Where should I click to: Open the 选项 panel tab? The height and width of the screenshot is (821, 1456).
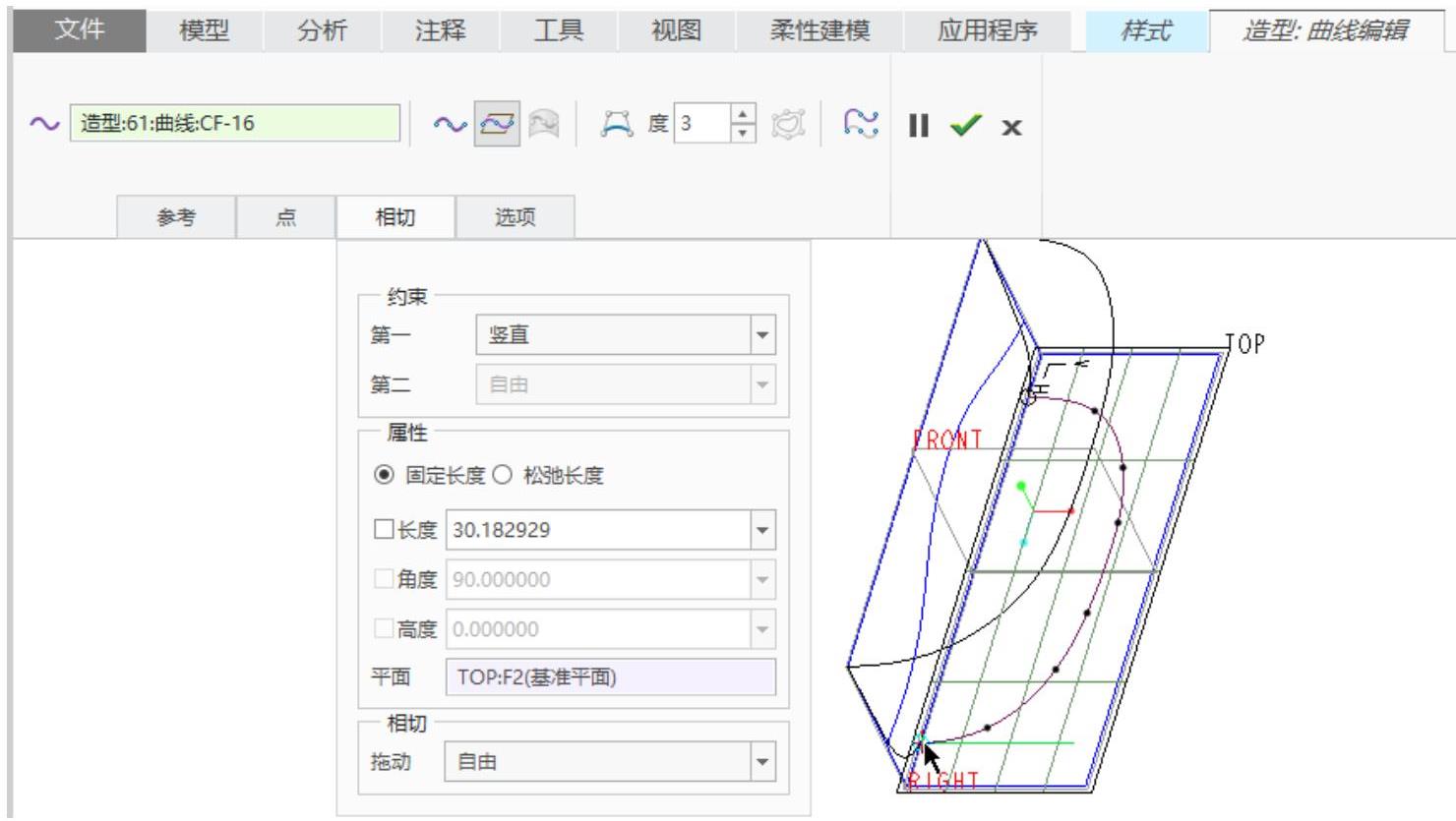click(515, 217)
